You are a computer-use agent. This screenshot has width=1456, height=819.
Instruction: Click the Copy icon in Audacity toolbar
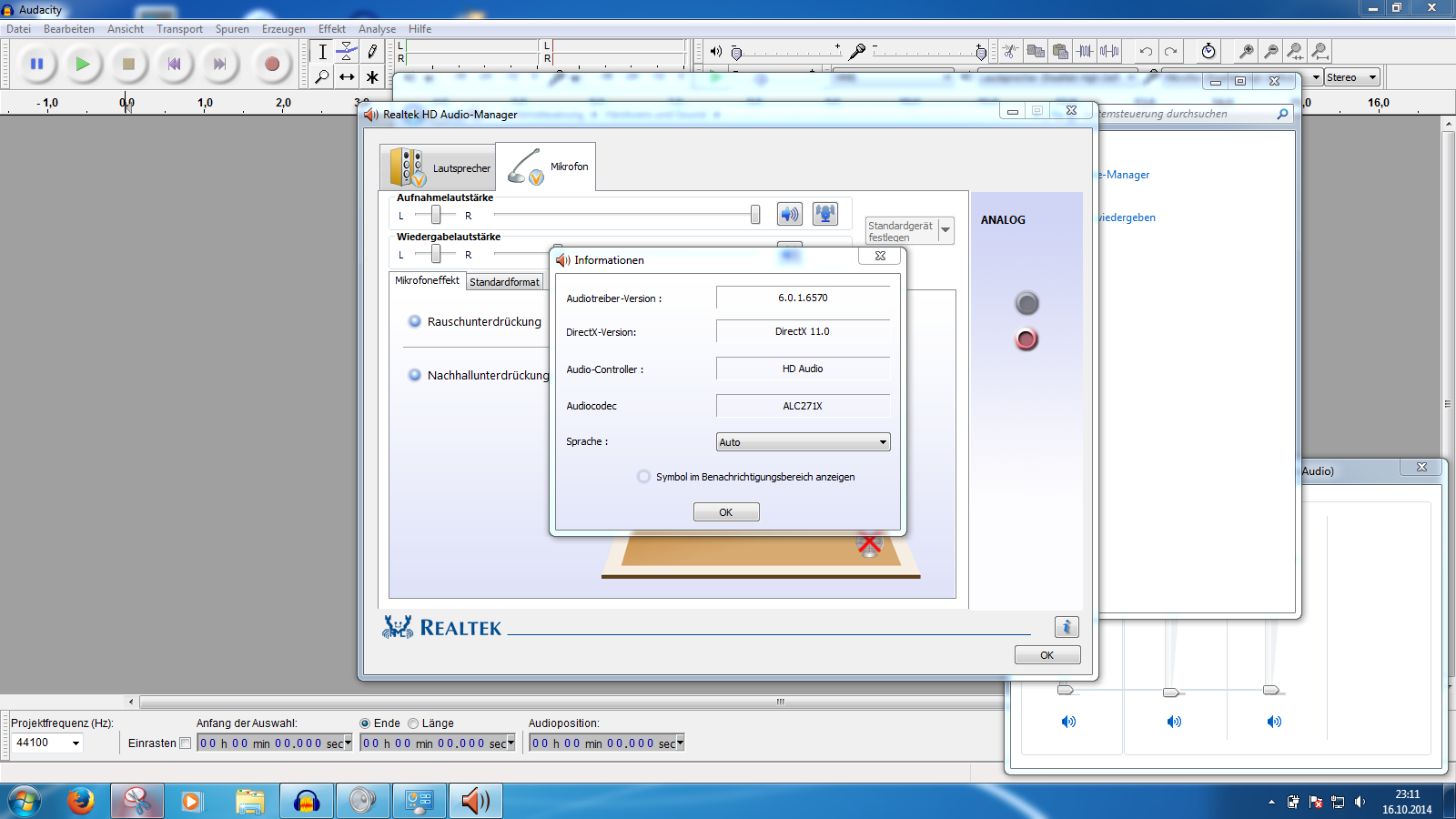pos(1035,51)
